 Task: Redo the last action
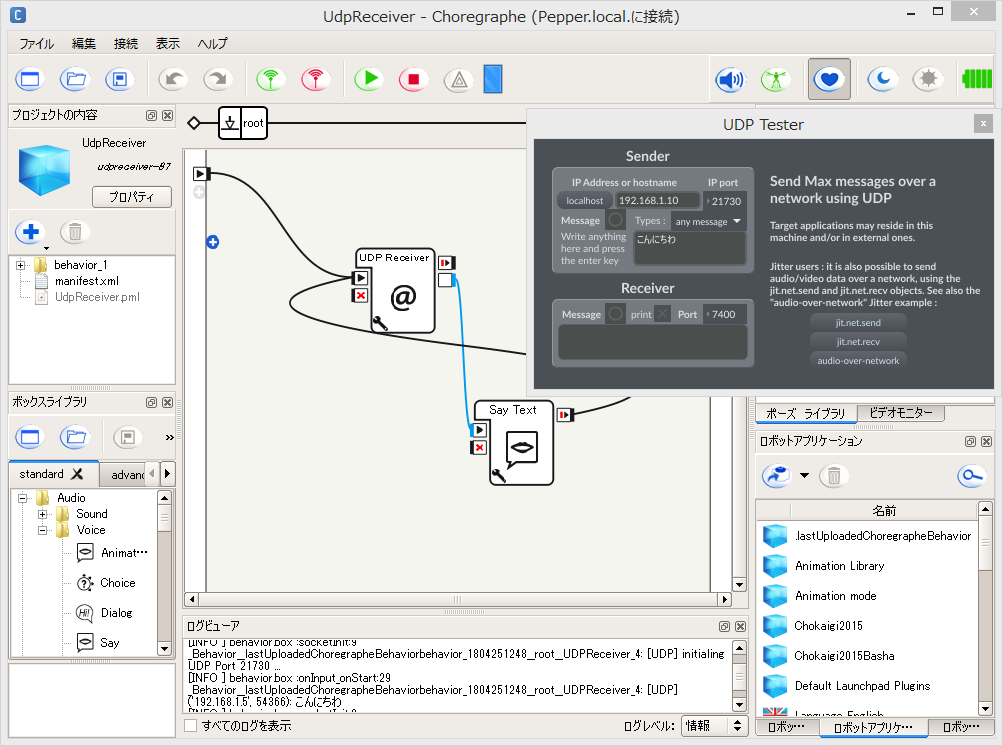[218, 80]
